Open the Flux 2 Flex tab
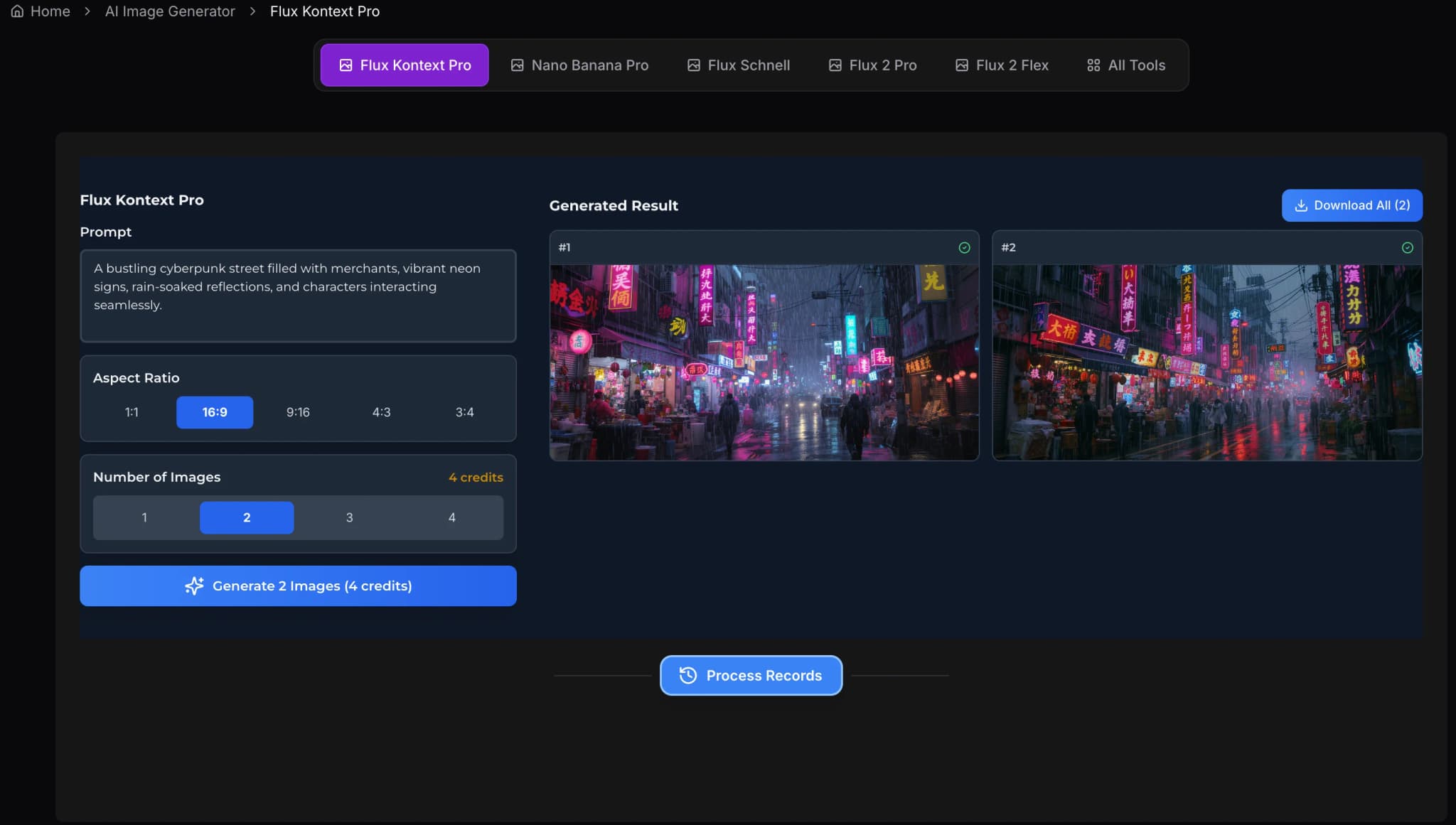1456x825 pixels. click(x=1001, y=65)
